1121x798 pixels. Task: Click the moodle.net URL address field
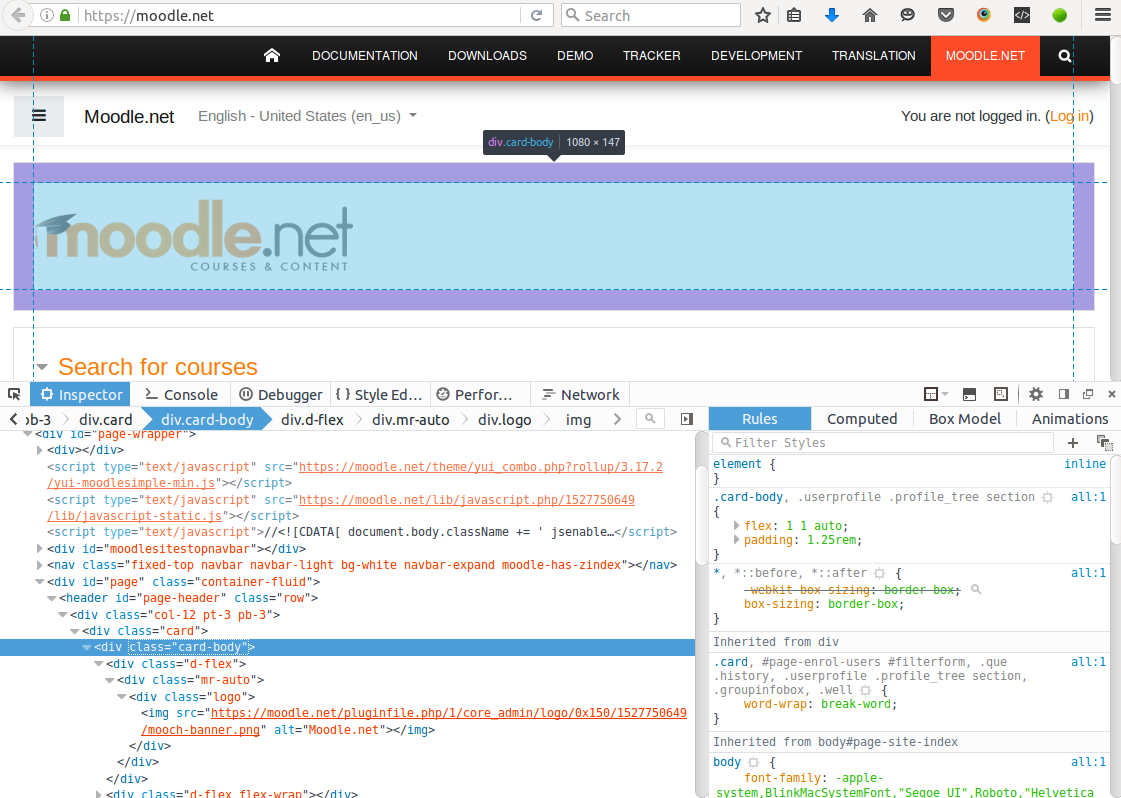[x=300, y=15]
